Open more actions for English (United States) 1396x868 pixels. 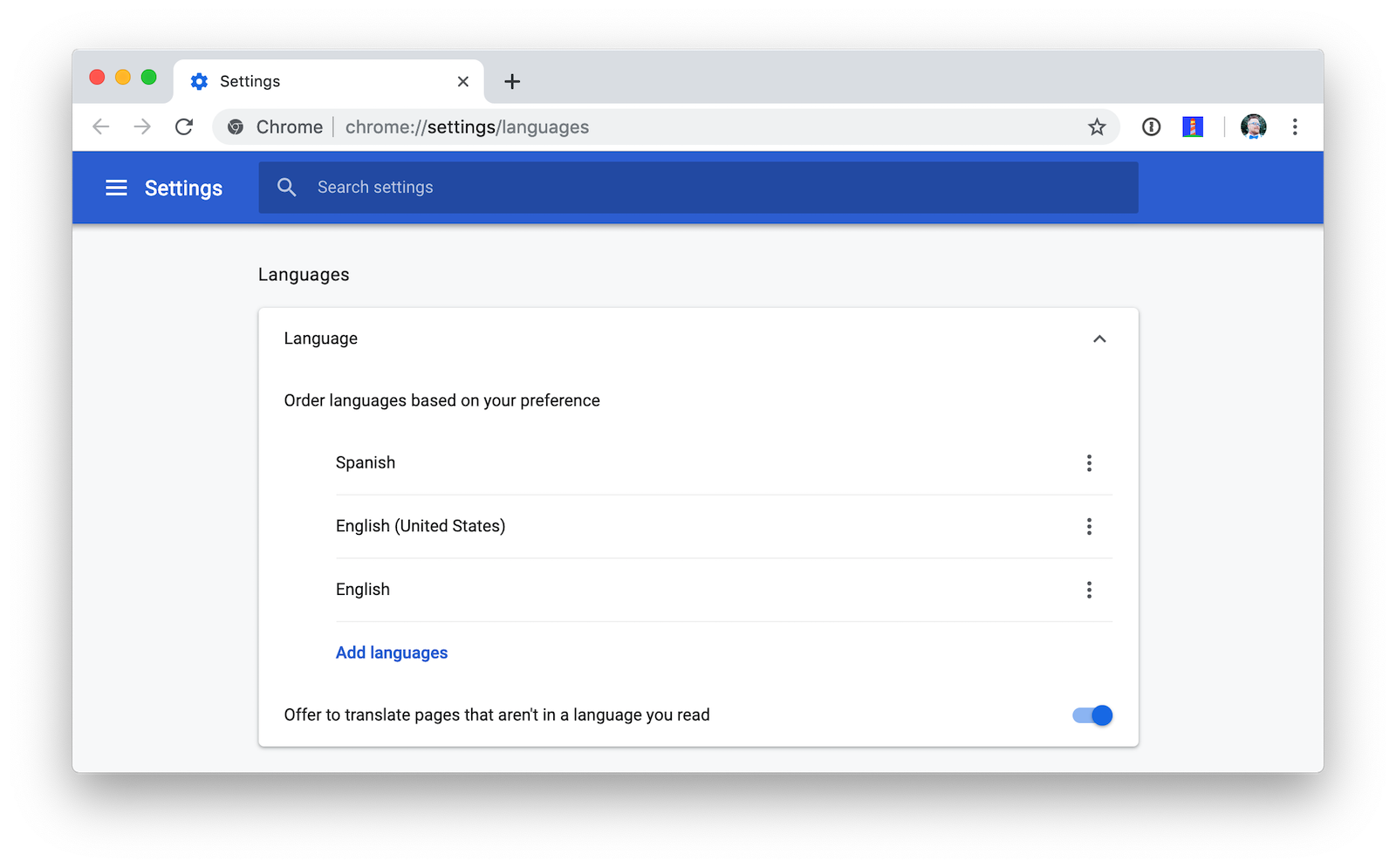[1089, 526]
